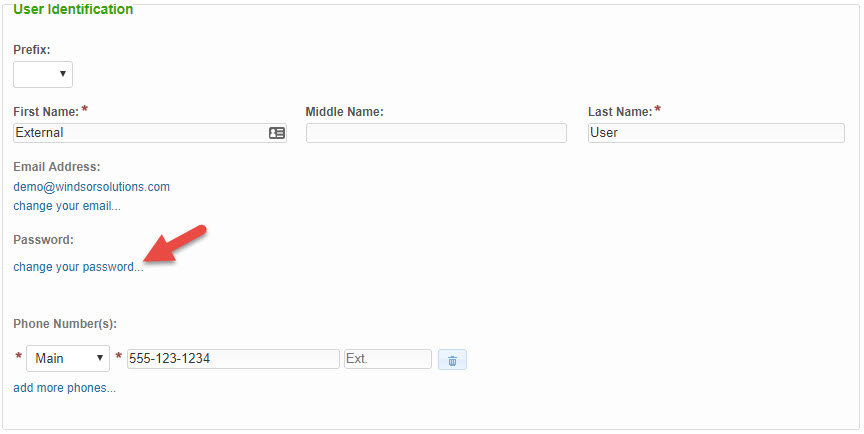The height and width of the screenshot is (434, 864).
Task: Click the change your email link
Action: (67, 206)
